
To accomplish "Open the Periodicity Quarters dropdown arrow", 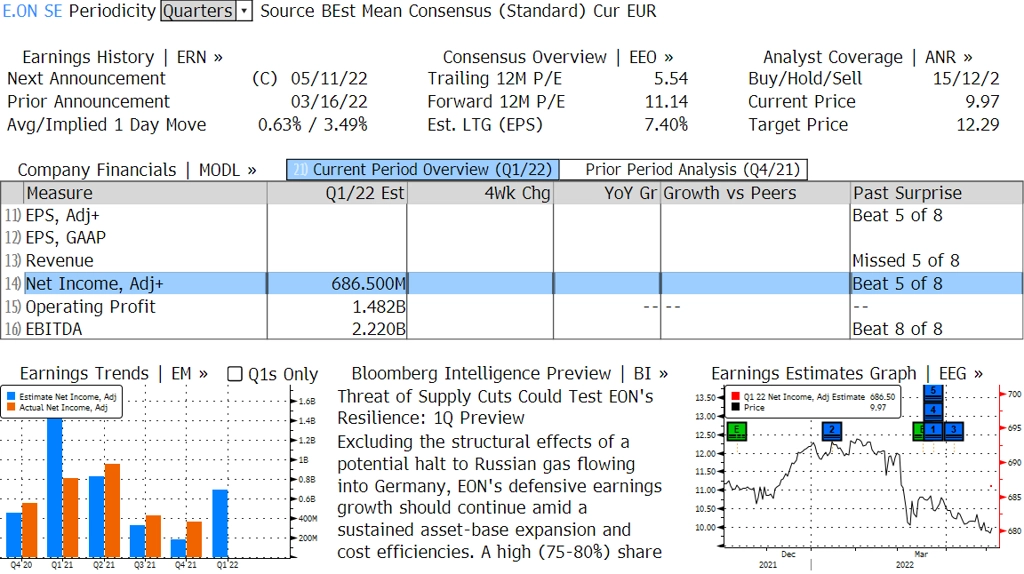I will 244,11.
